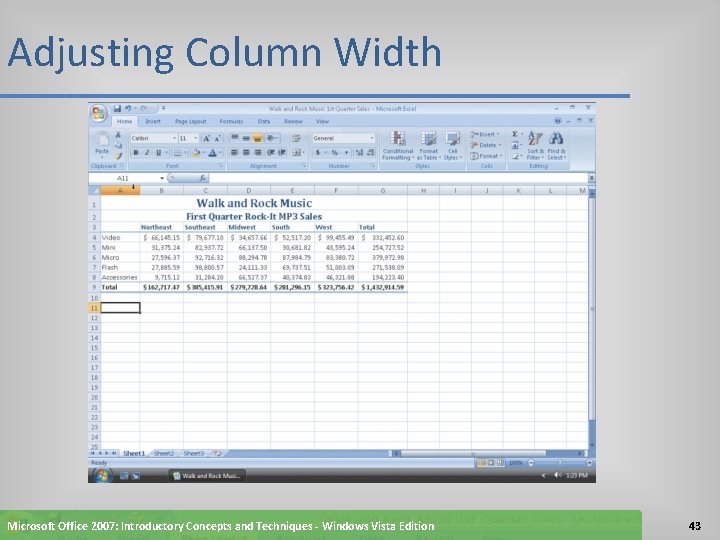This screenshot has width=720, height=540.
Task: Click the Insert Function fx icon
Action: click(202, 178)
